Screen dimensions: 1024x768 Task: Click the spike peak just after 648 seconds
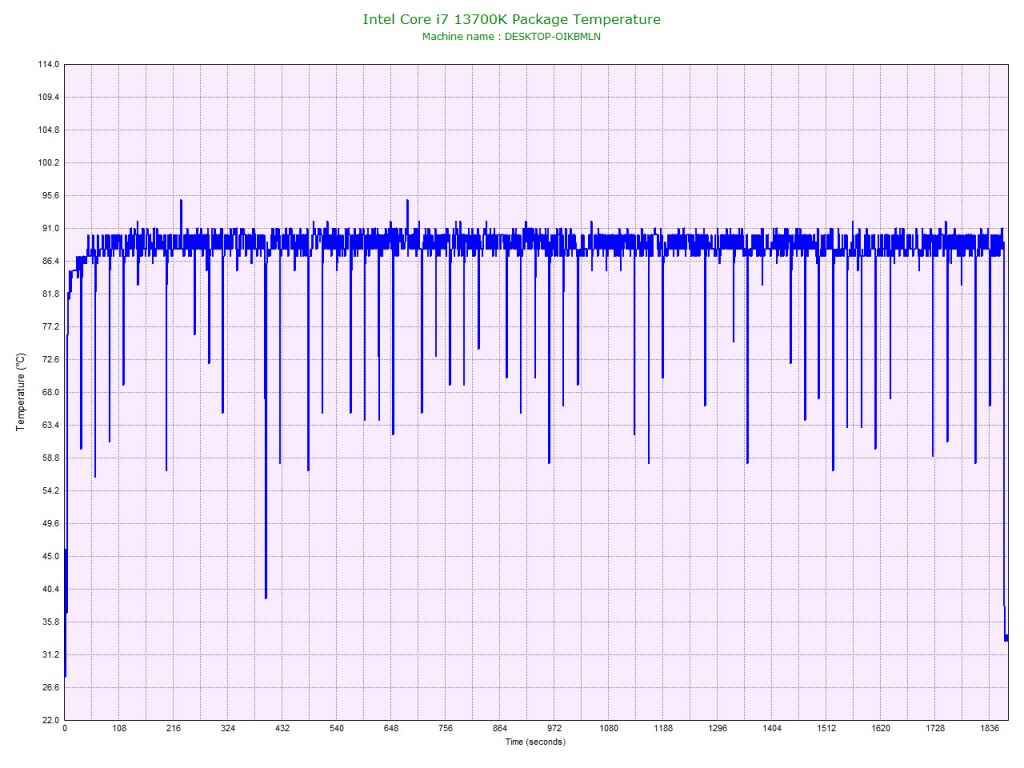407,201
